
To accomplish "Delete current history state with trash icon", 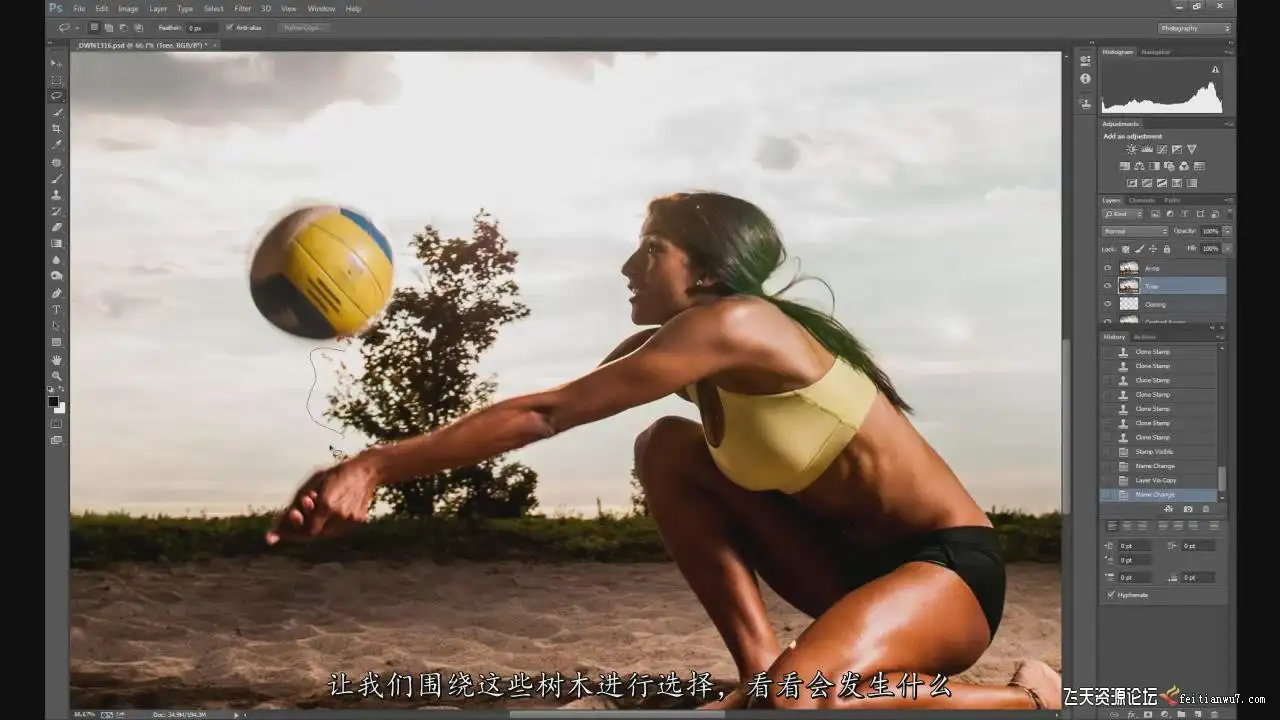I will pos(1205,509).
